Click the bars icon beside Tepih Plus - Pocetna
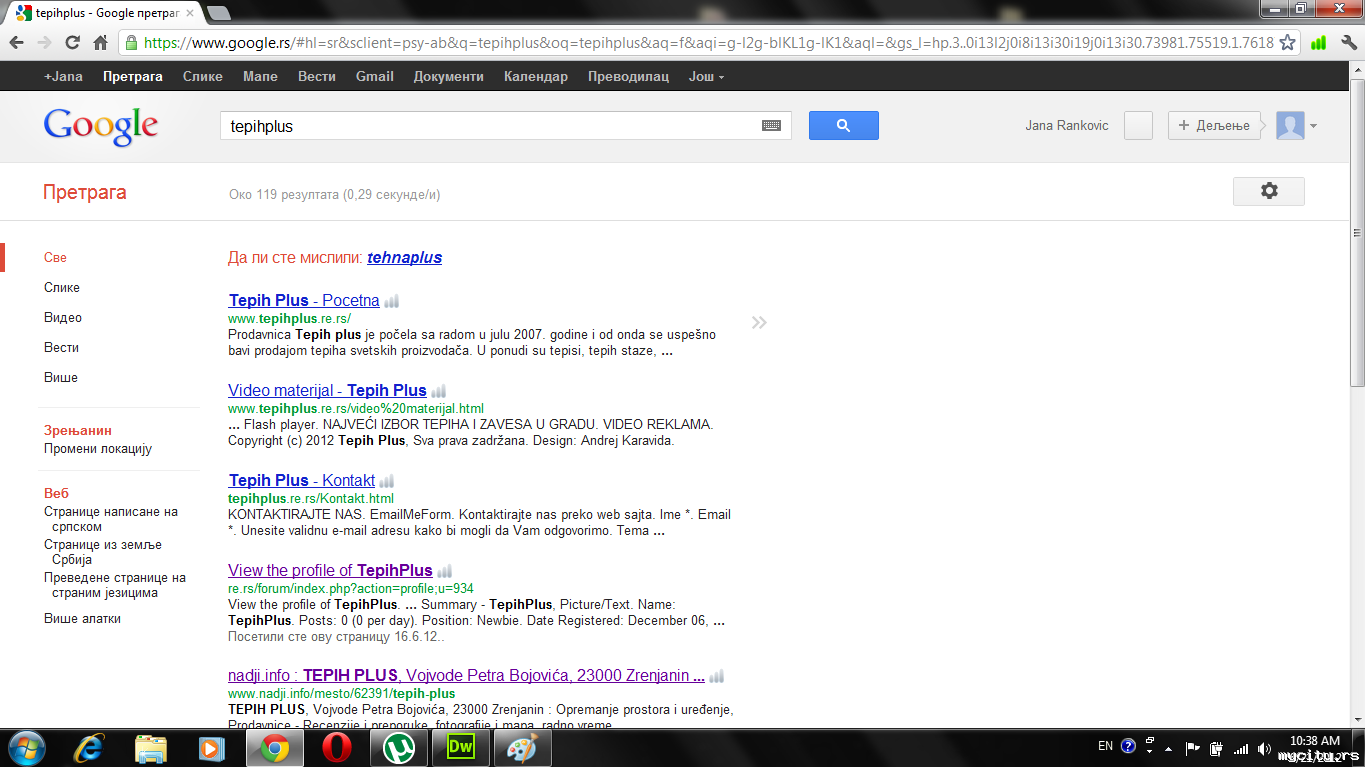Screen dimensions: 1365x767 click(392, 301)
